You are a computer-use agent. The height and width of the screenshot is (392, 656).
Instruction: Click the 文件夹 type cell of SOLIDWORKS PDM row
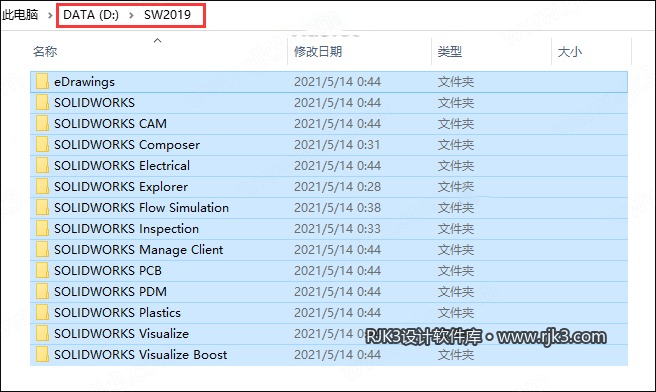[x=456, y=292]
